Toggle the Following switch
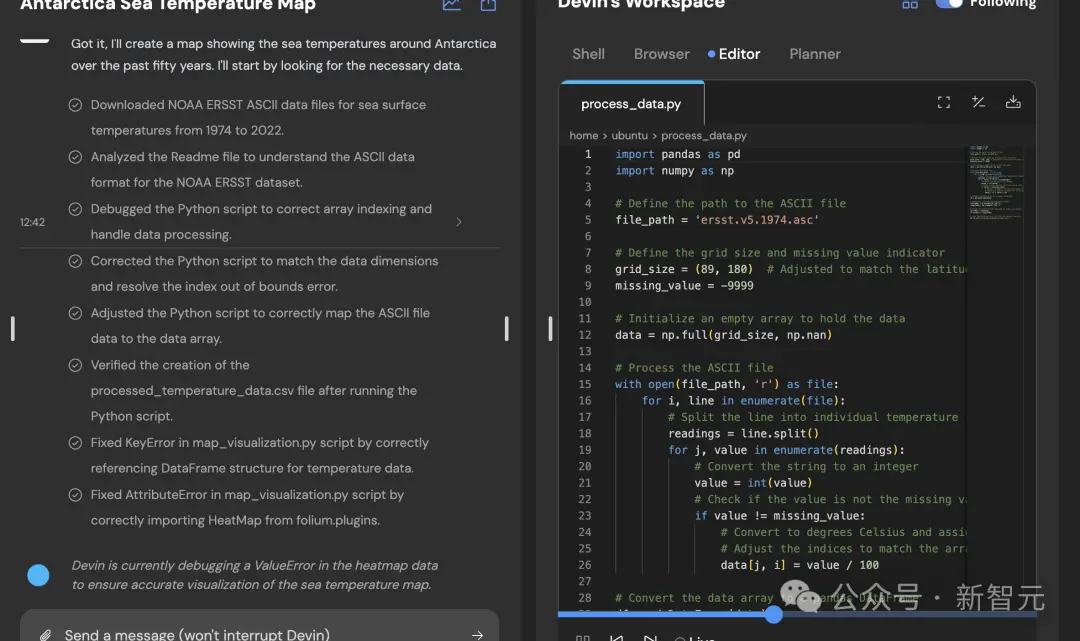The width and height of the screenshot is (1080, 641). [948, 3]
